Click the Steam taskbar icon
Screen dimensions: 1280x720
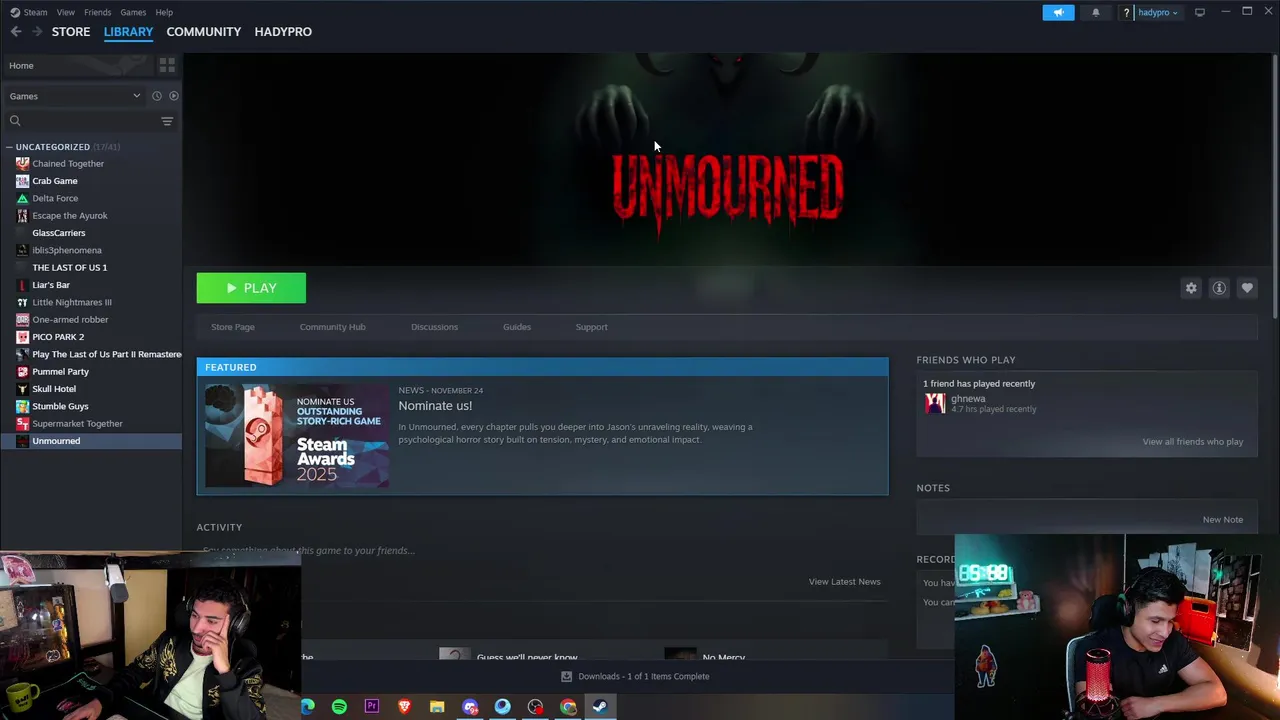(600, 707)
